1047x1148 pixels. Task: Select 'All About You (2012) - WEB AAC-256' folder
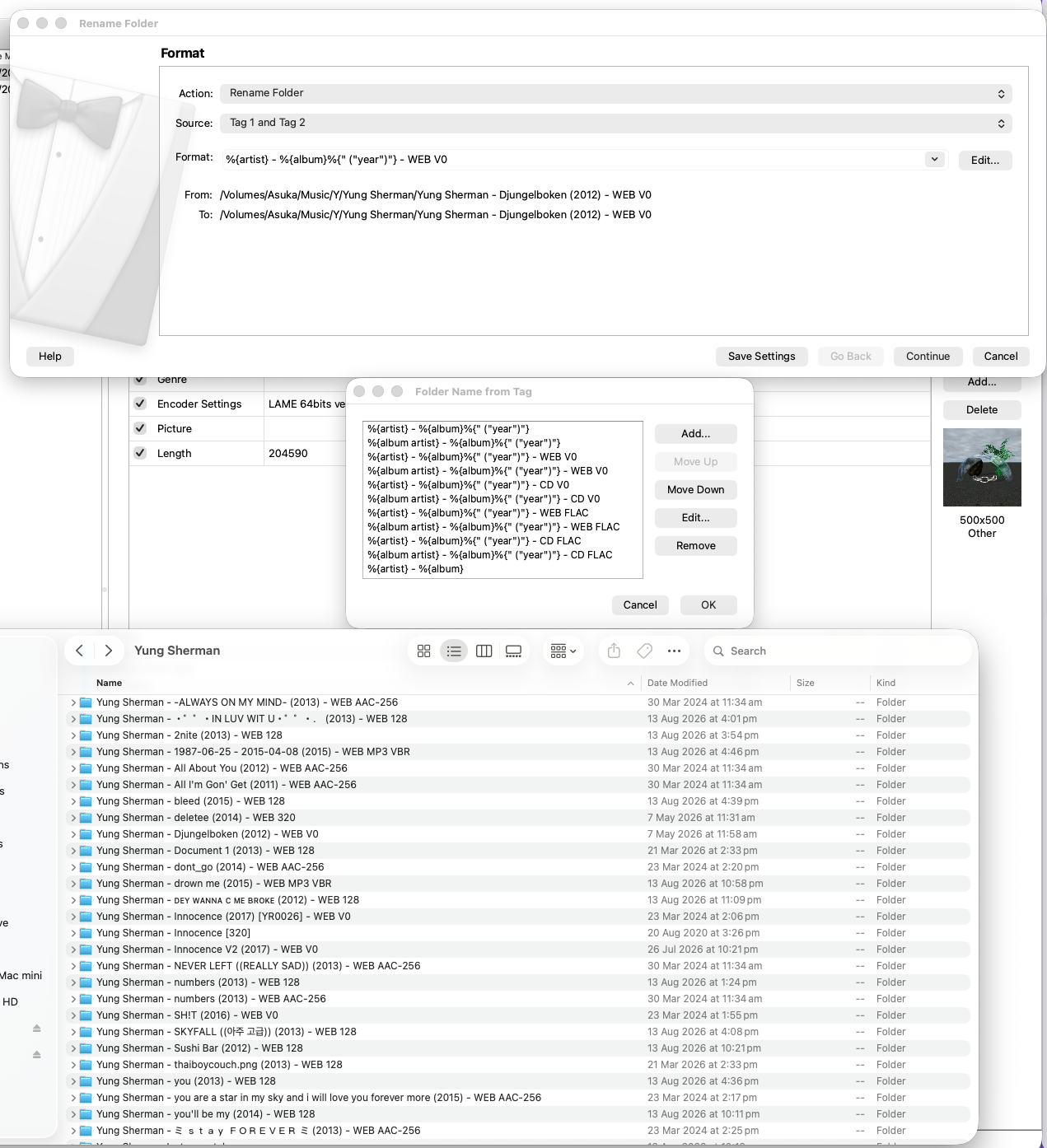(x=518, y=768)
